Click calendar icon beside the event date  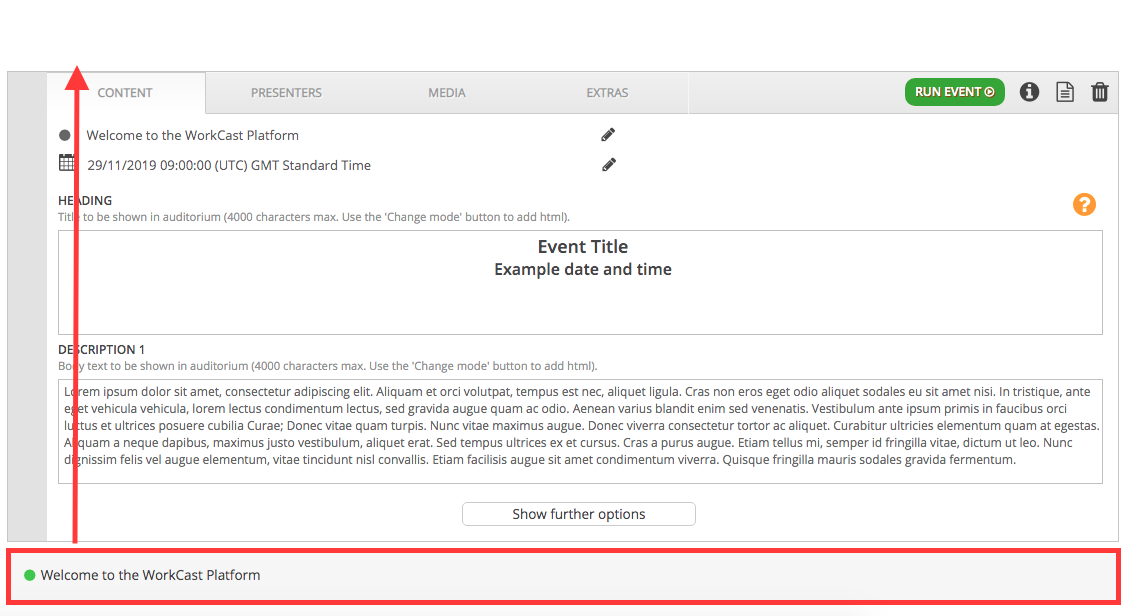(x=67, y=163)
